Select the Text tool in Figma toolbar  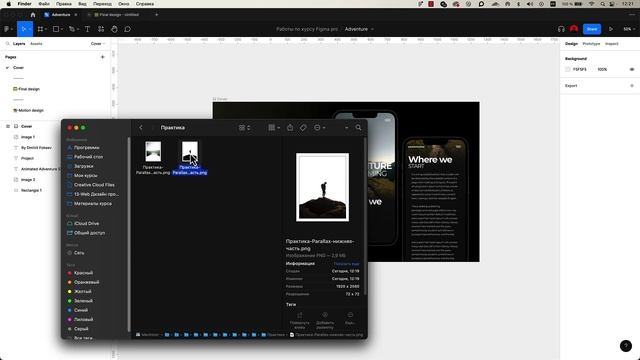[x=87, y=29]
